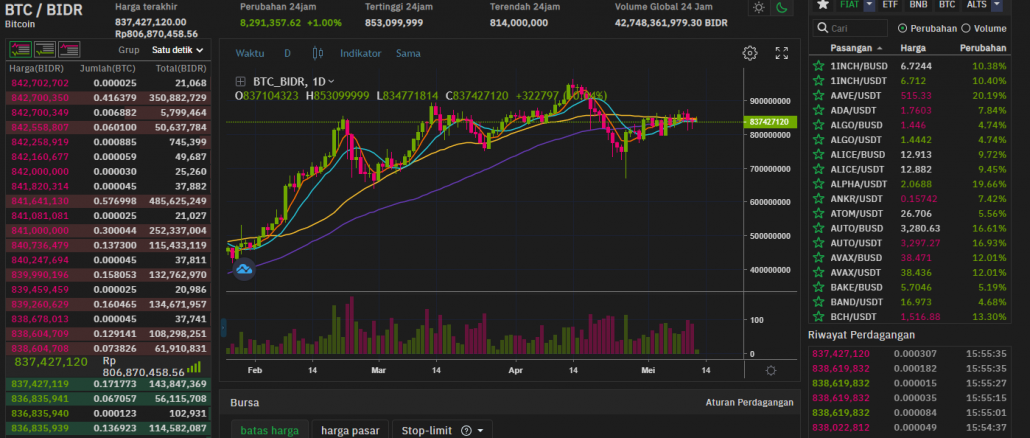Select the 837,427,119 buy order row
Viewport: 1030px width, 438px height.
click(x=108, y=383)
